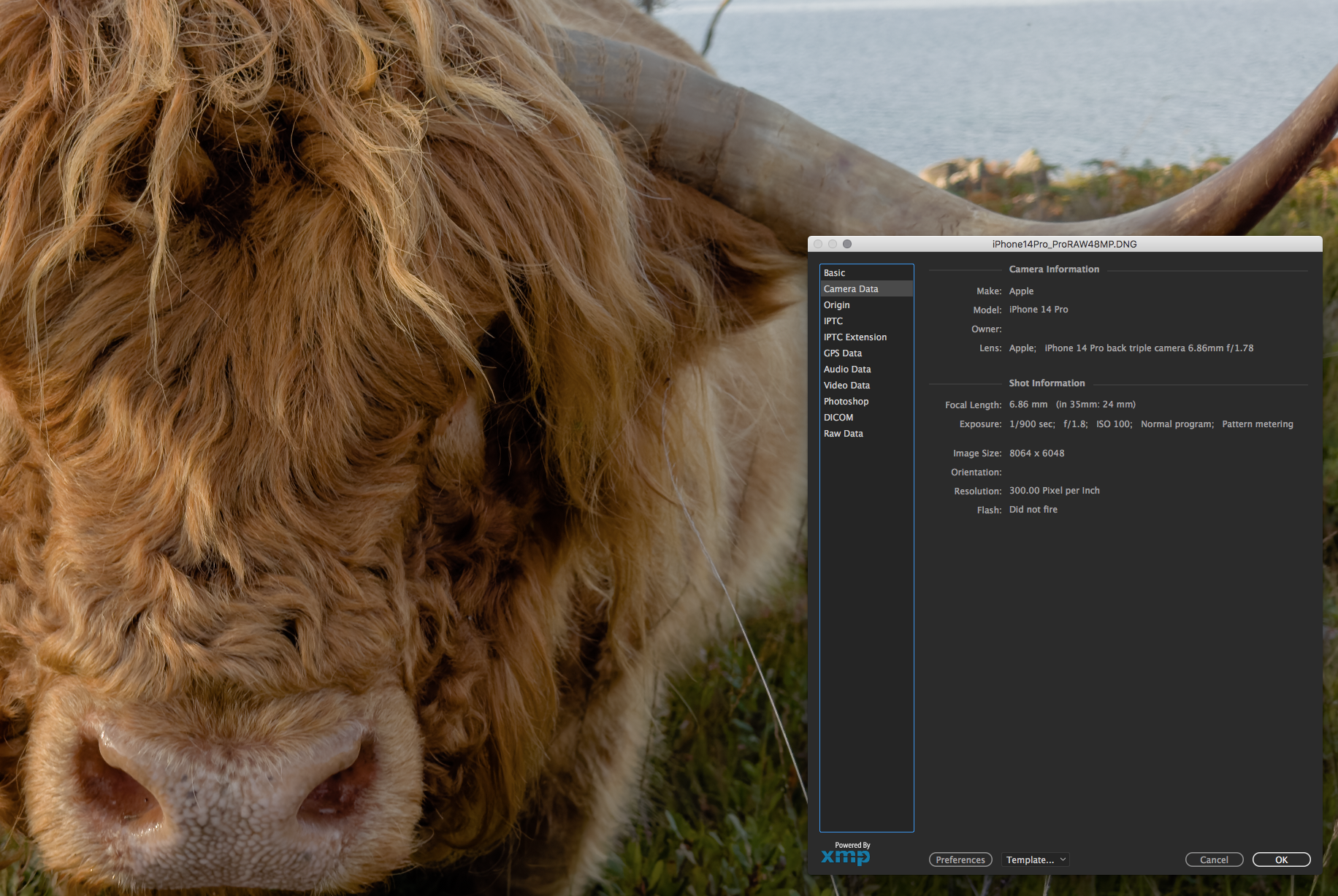Select the Basic category in sidebar

(866, 273)
